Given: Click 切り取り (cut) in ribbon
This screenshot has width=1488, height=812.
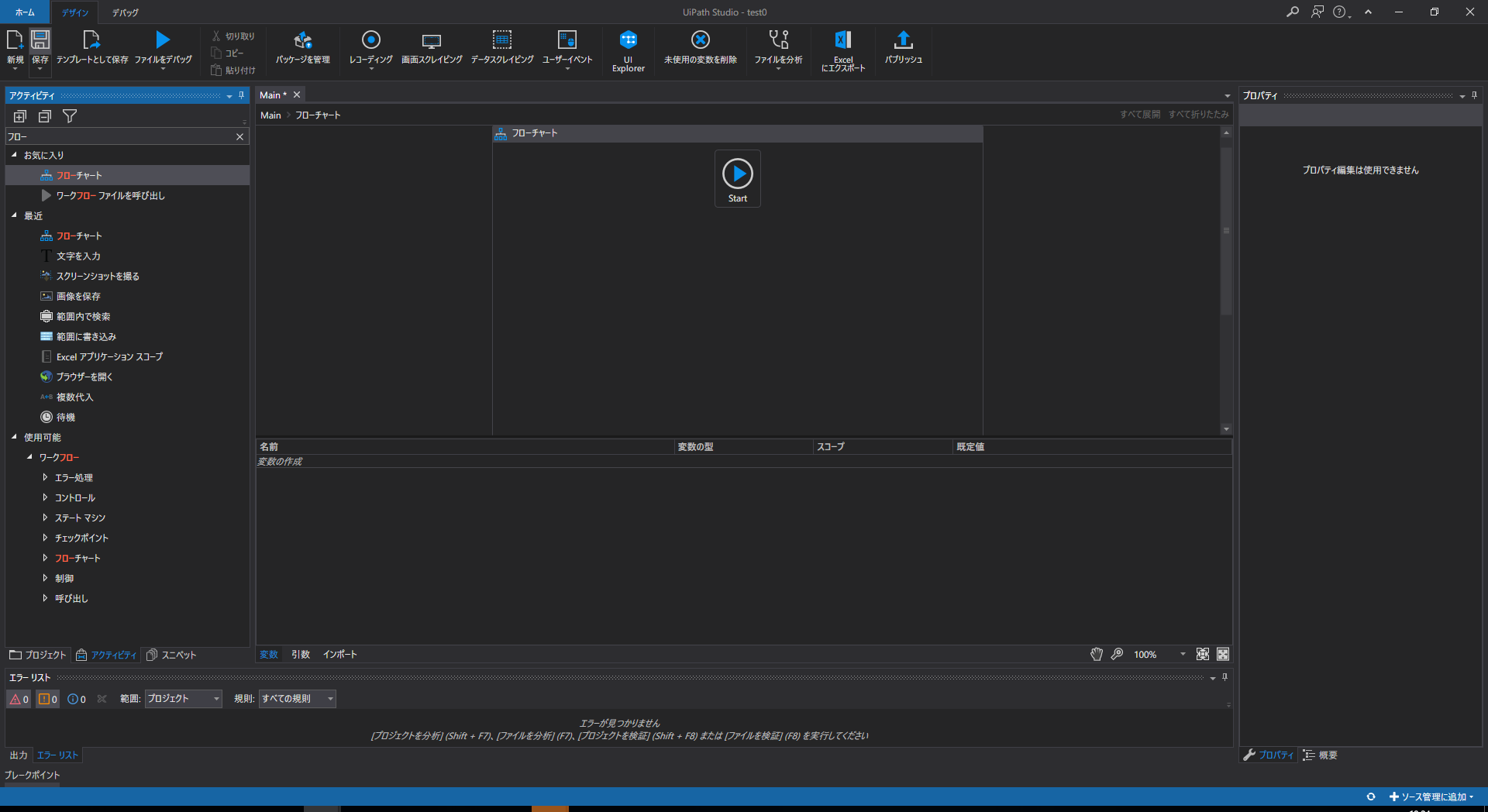Looking at the screenshot, I should click(x=233, y=36).
